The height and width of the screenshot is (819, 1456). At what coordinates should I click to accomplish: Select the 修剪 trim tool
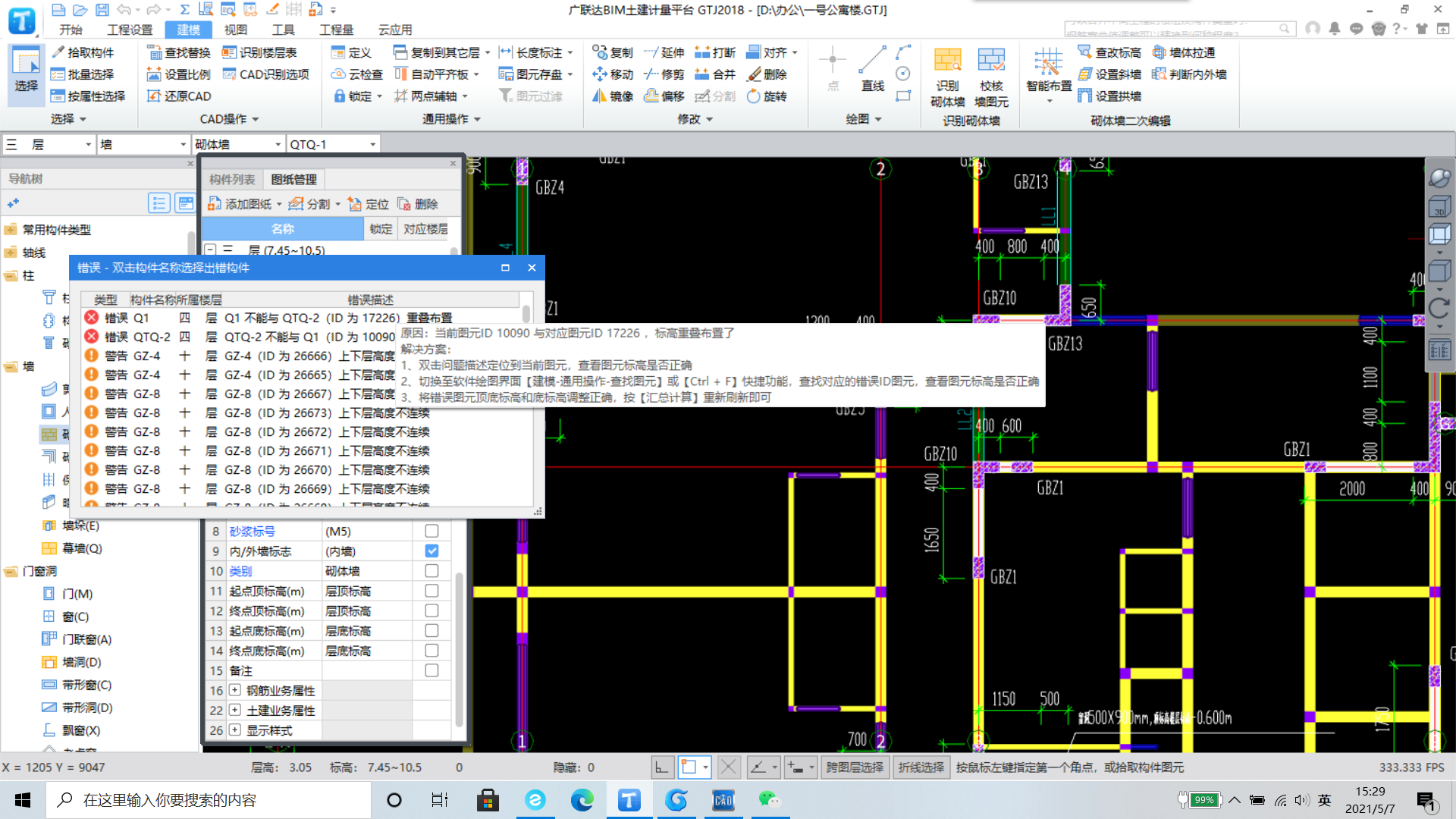coord(664,74)
